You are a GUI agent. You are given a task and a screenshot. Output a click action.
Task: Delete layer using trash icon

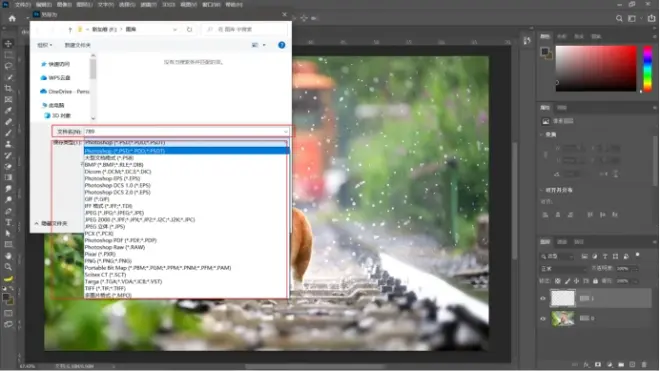[644, 364]
